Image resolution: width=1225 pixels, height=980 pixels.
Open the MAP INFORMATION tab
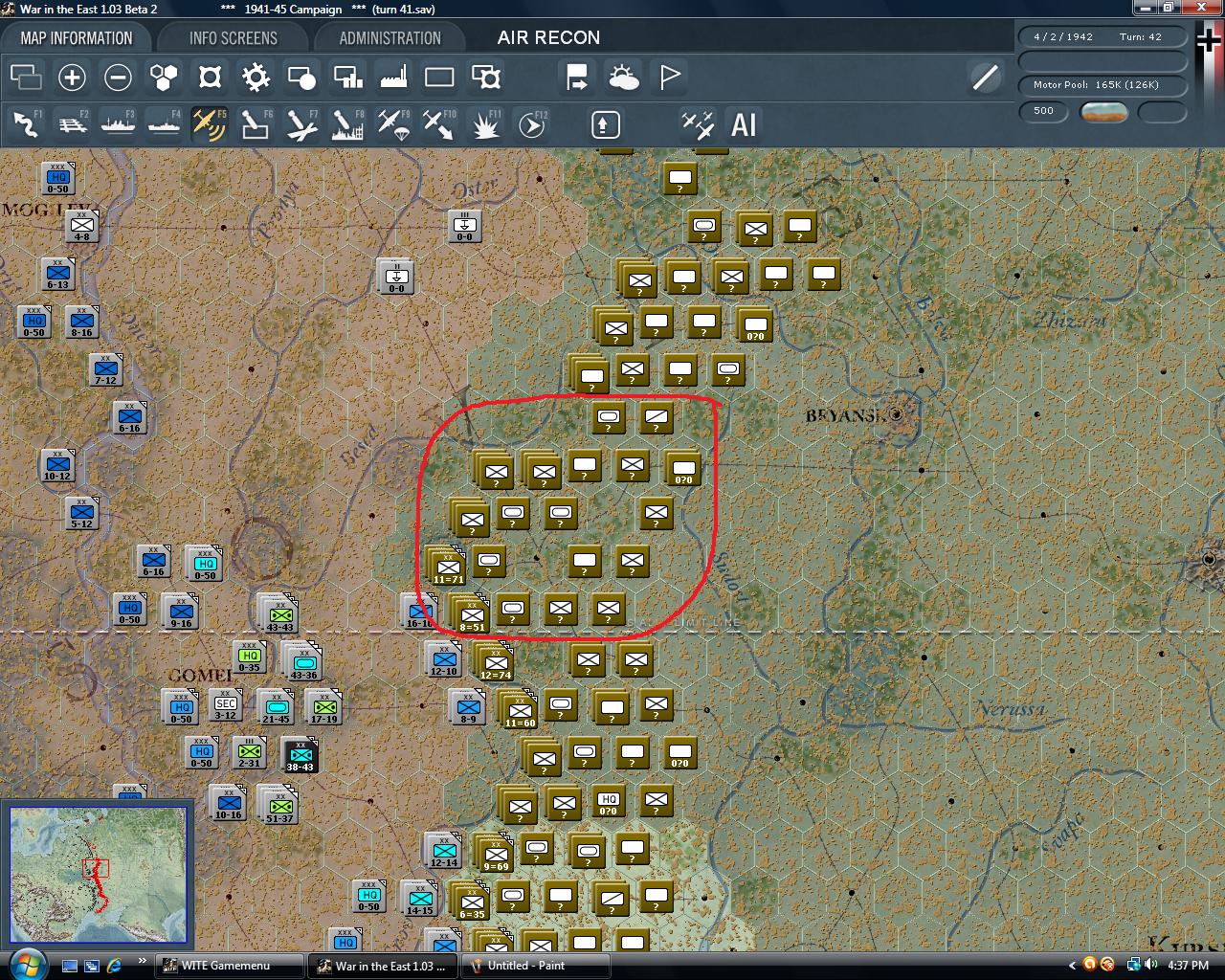click(x=77, y=38)
